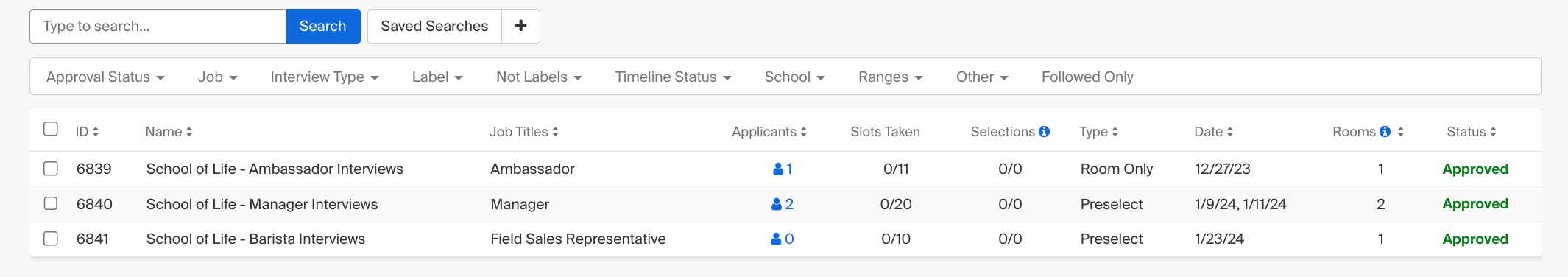This screenshot has width=1568, height=277.
Task: Click Approved status for row 6841
Action: 1475,239
